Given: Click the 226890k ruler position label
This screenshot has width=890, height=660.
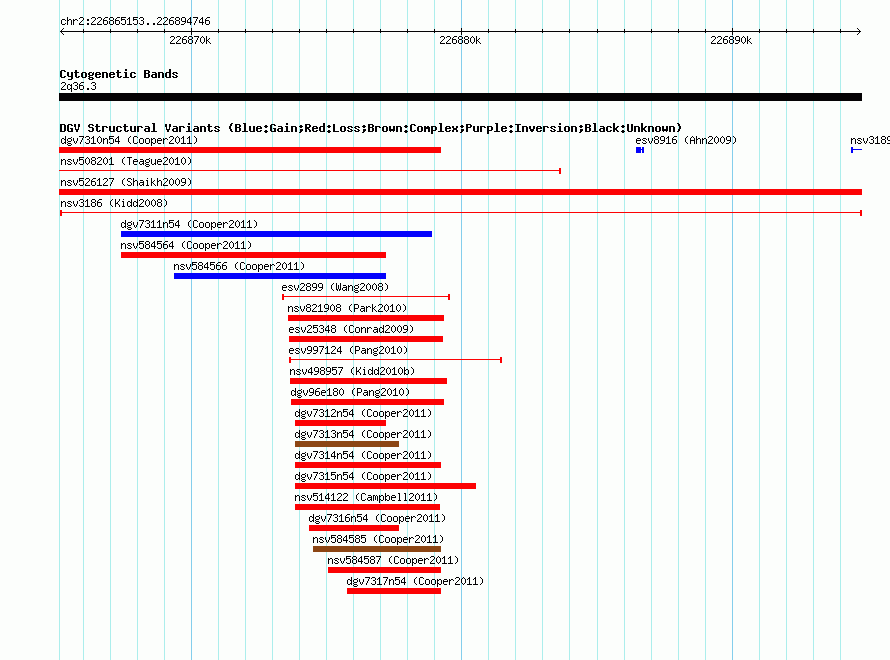Looking at the screenshot, I should [731, 40].
